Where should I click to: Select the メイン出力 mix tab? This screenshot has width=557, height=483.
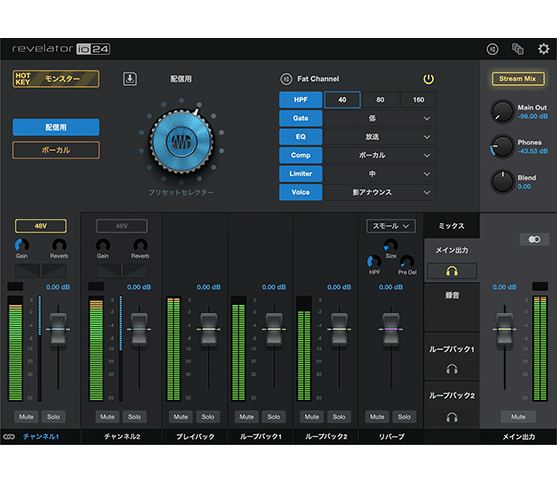point(452,250)
